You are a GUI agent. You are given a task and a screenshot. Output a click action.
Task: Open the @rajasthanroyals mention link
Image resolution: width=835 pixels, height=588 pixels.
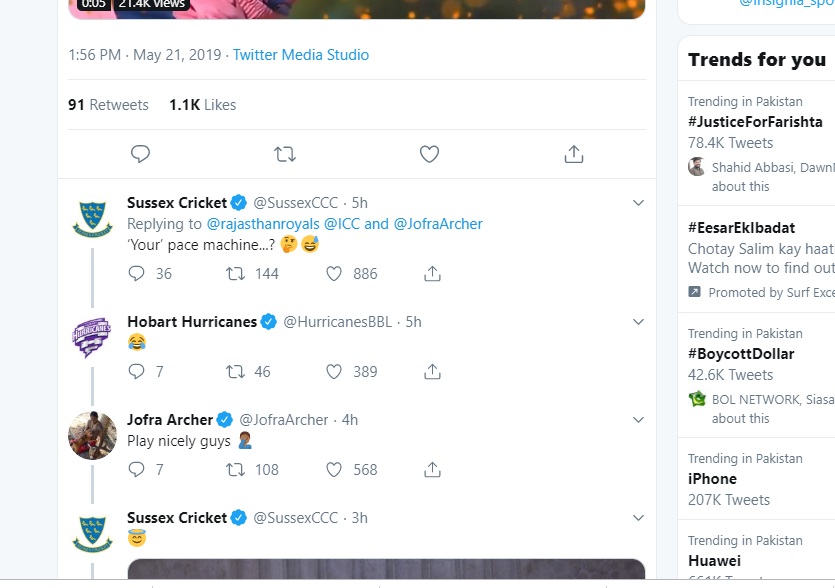click(x=262, y=223)
